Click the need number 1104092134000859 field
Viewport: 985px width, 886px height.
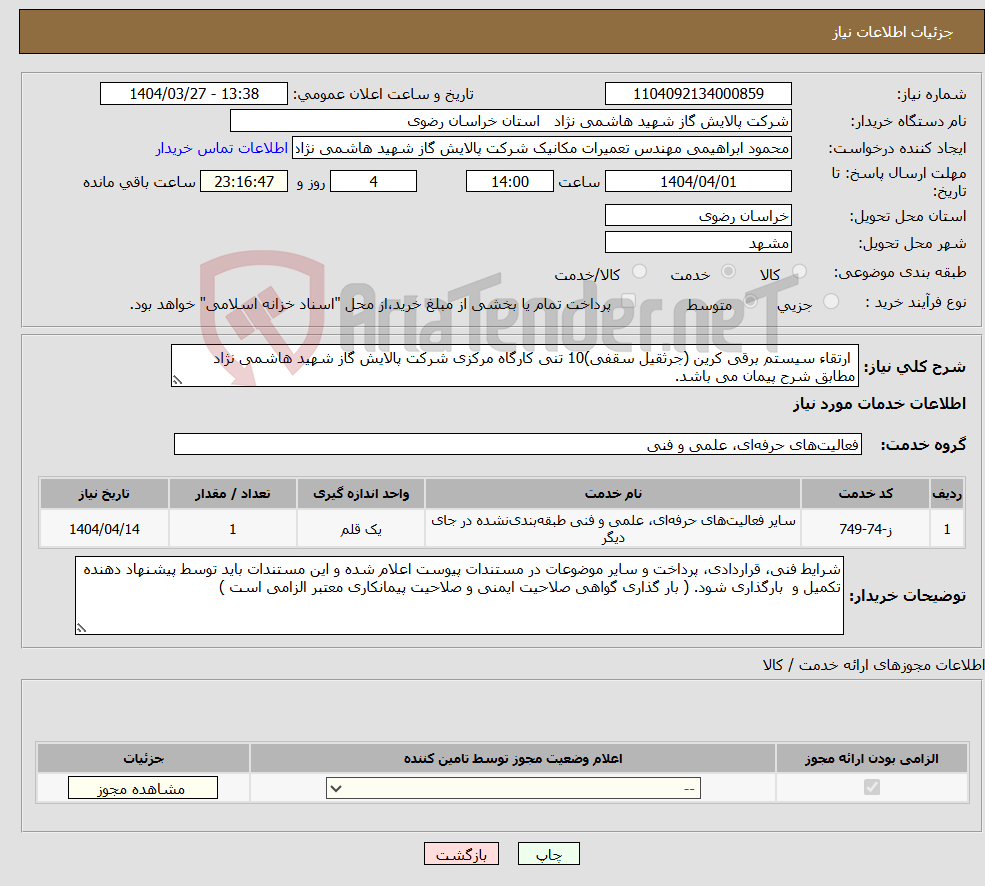(697, 93)
